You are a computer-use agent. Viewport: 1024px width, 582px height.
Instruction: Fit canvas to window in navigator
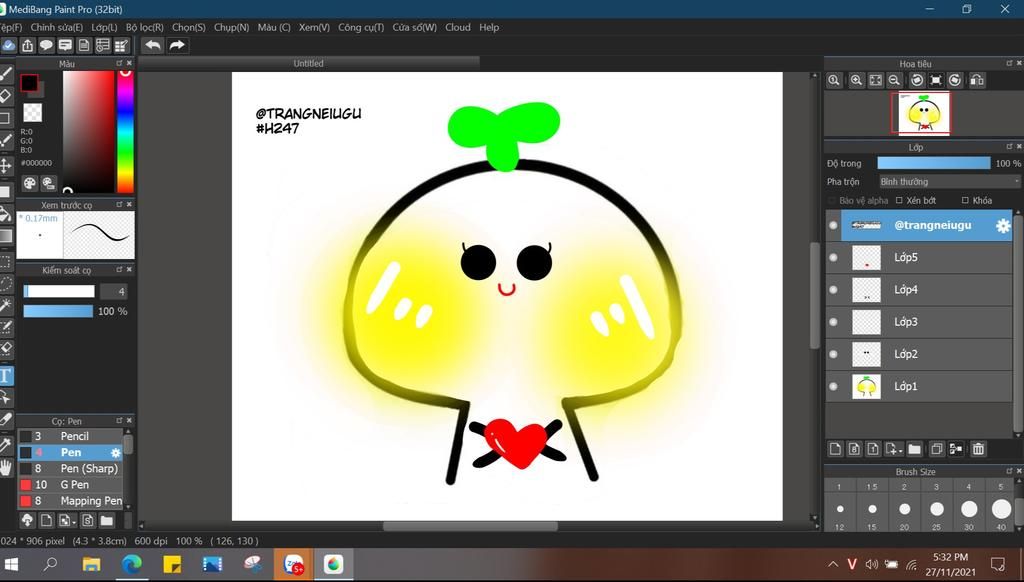[x=876, y=80]
